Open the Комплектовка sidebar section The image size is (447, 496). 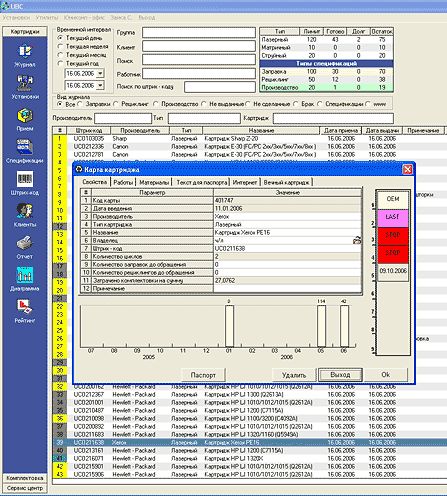pyautogui.click(x=25, y=478)
